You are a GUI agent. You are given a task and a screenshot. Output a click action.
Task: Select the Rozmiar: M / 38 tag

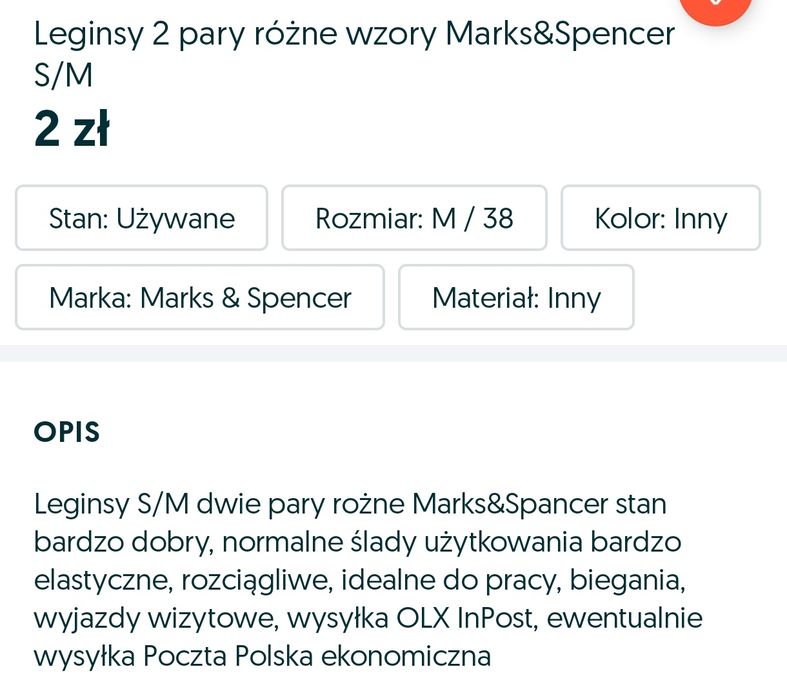tap(414, 218)
